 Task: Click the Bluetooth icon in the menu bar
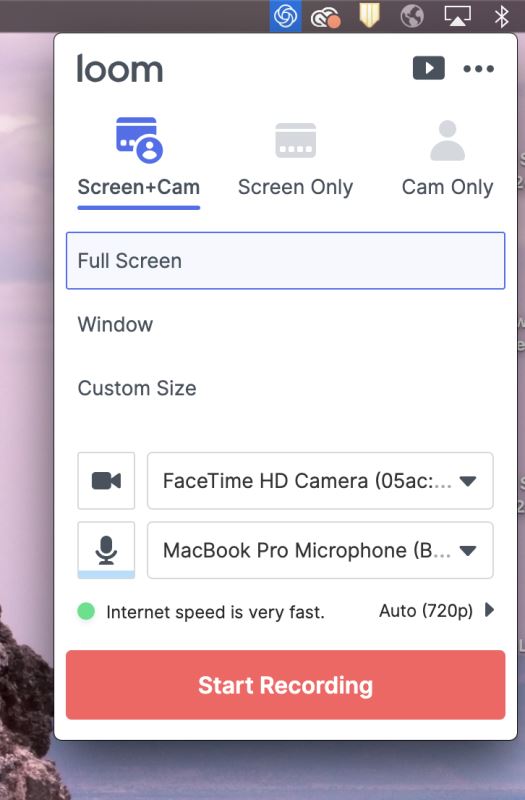pos(502,16)
